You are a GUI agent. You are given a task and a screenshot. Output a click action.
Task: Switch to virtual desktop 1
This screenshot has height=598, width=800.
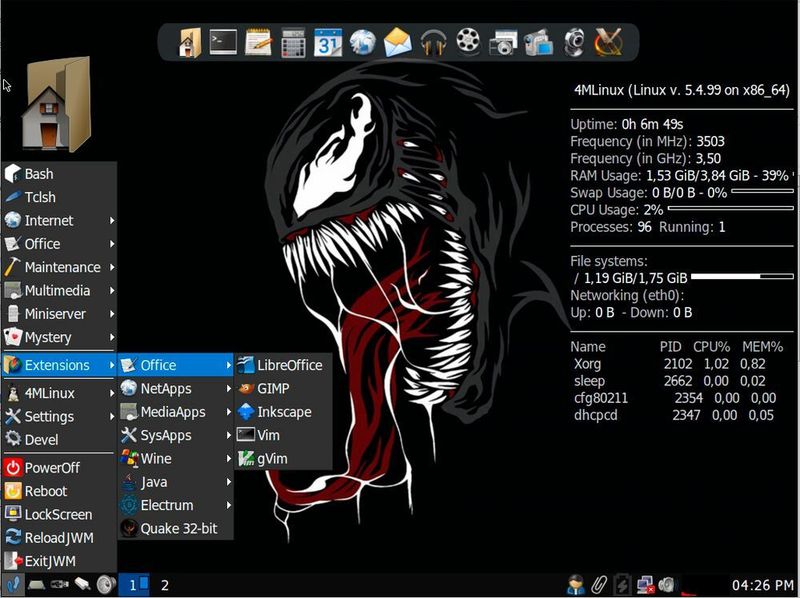(x=134, y=585)
